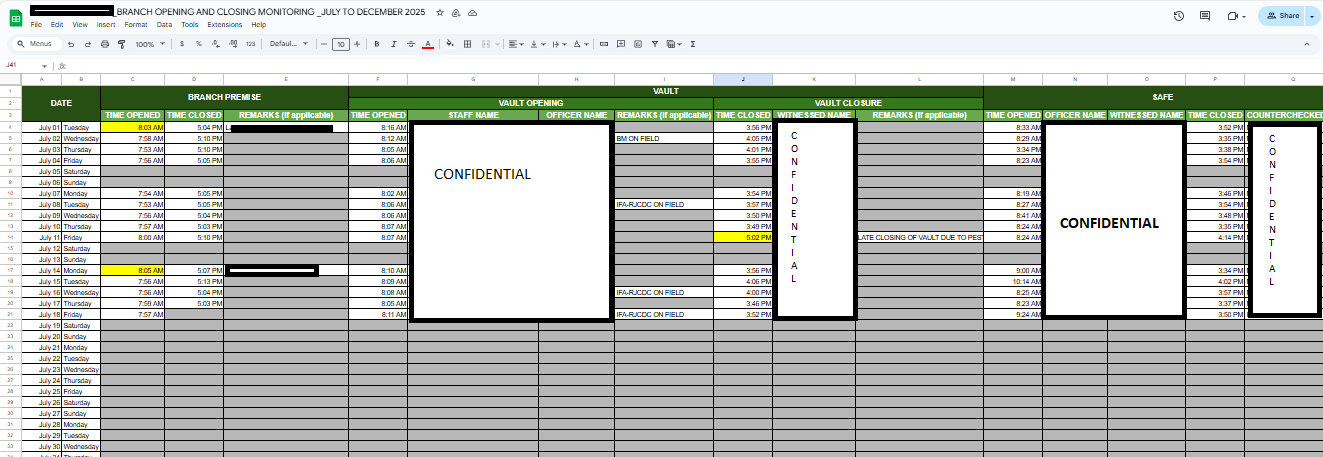Image resolution: width=1323 pixels, height=457 pixels.
Task: Open the Data menu
Action: coord(164,24)
